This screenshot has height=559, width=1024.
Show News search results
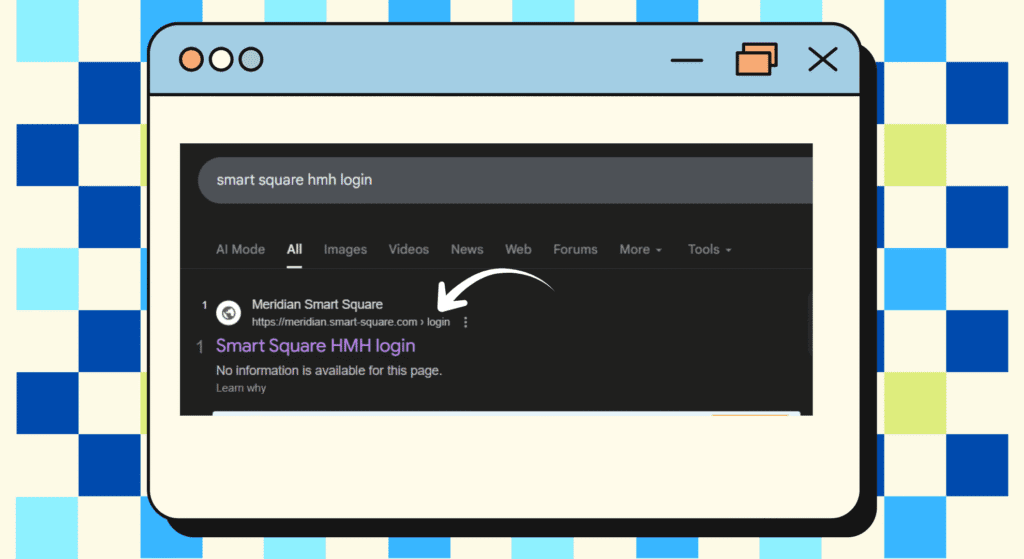(467, 249)
